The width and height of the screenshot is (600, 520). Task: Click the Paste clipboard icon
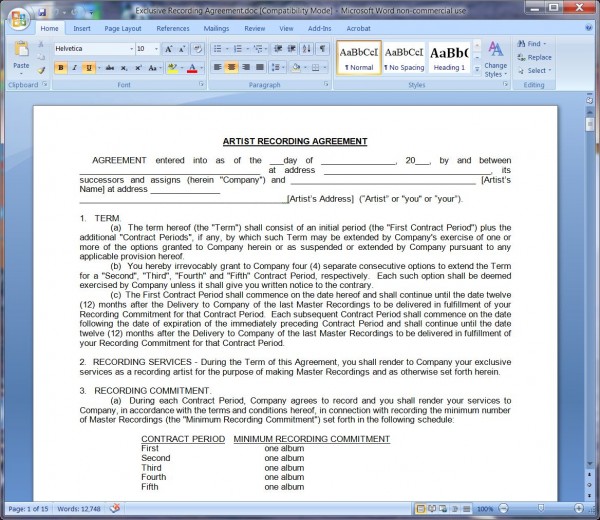point(21,50)
